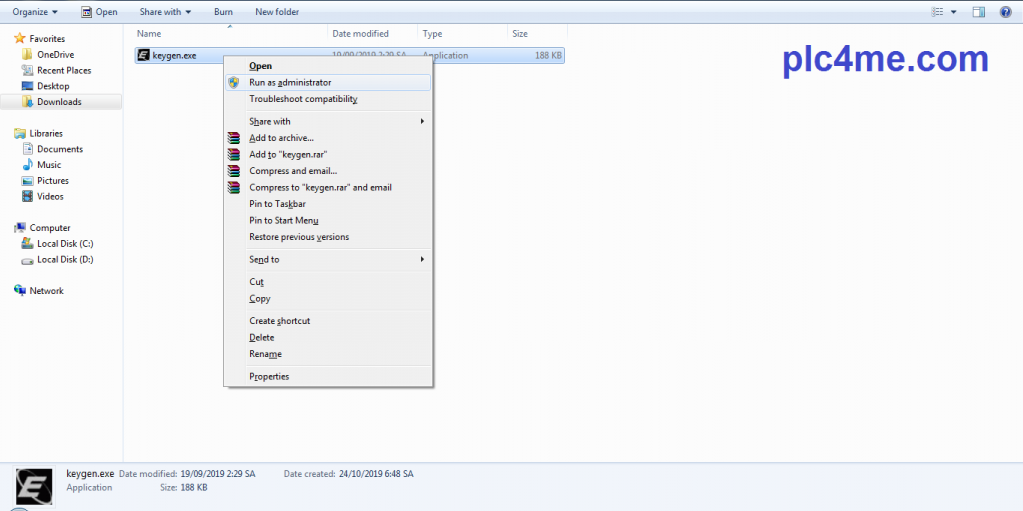Click the OneDrive icon in Favorites
The image size is (1023, 511).
[27, 54]
